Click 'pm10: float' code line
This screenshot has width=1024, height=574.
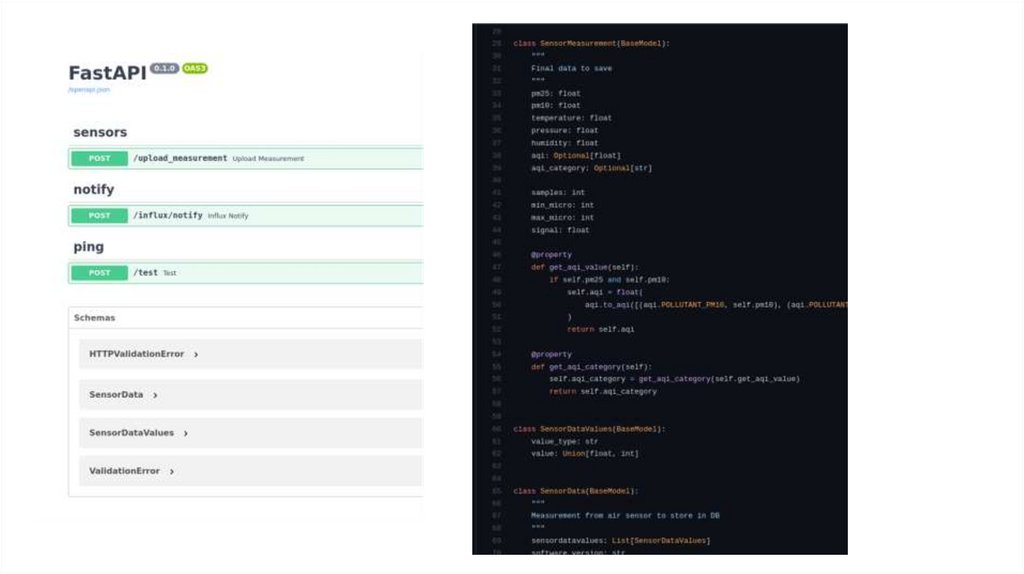[x=556, y=105]
